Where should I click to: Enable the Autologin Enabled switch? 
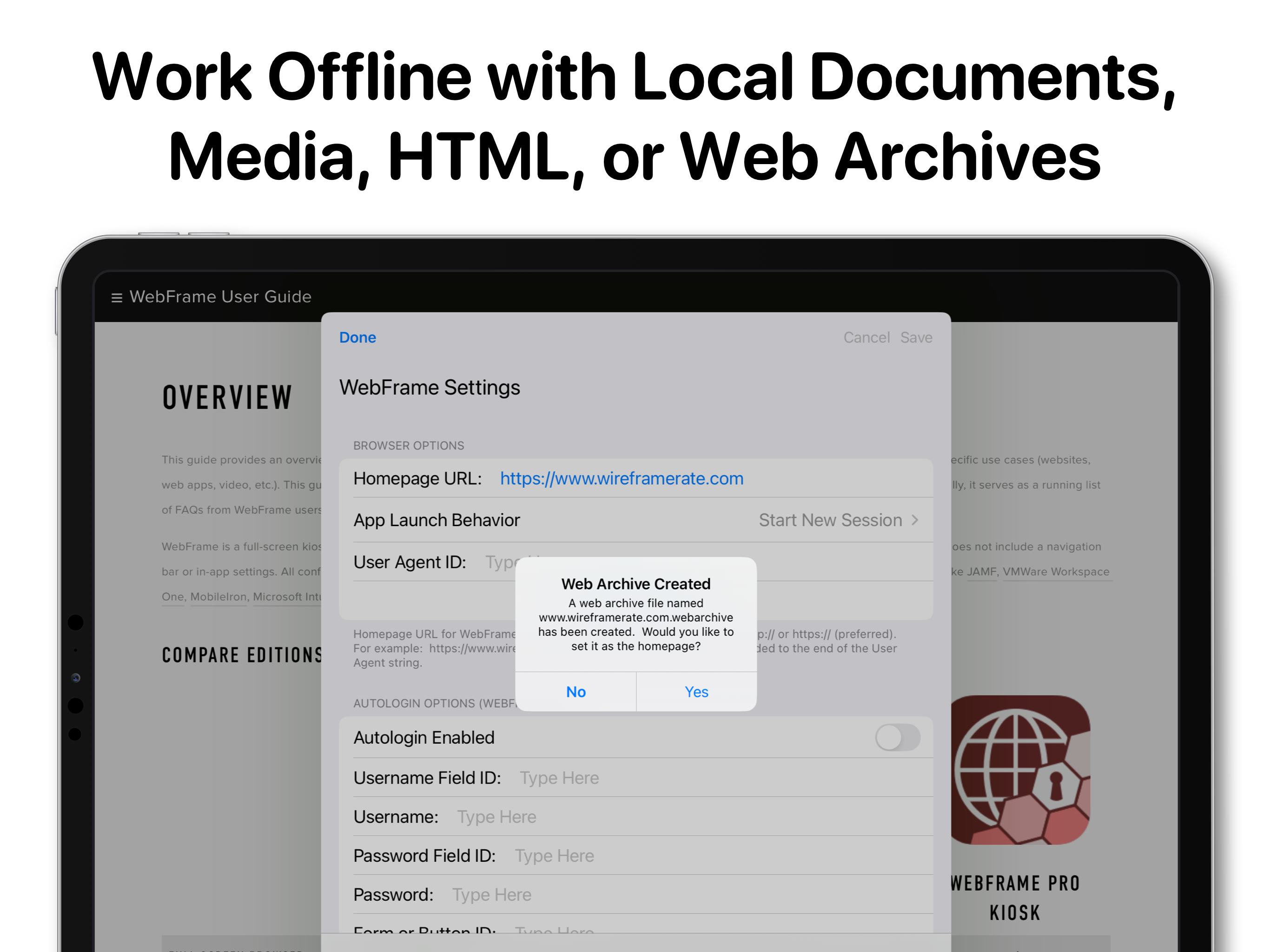[898, 738]
